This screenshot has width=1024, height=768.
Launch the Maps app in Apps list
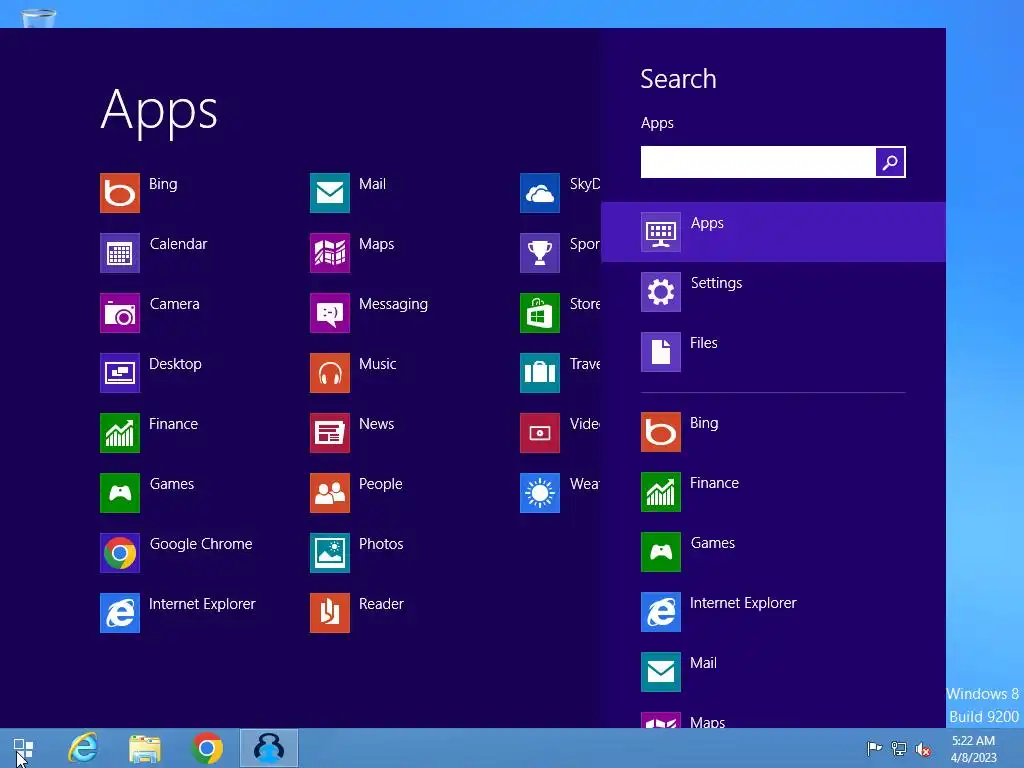pos(330,253)
